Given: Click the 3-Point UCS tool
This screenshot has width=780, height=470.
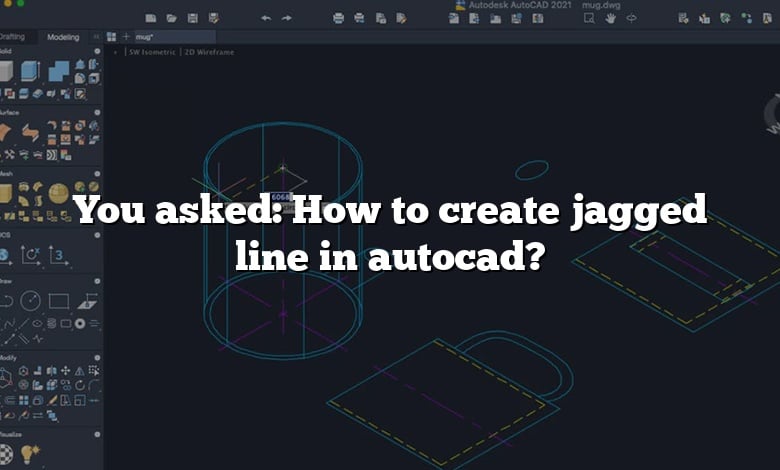Looking at the screenshot, I should [58, 255].
